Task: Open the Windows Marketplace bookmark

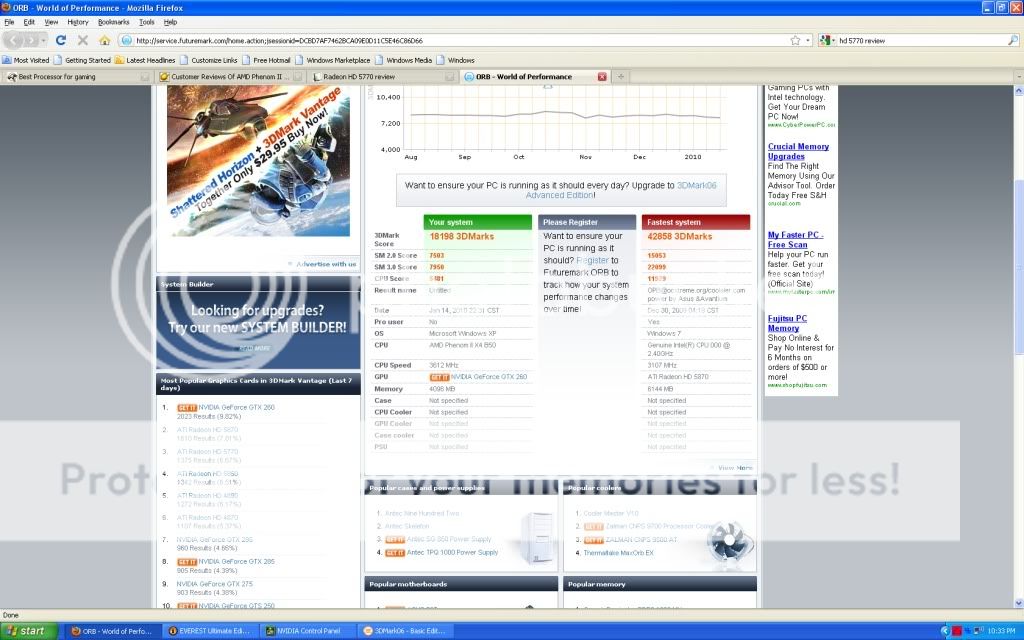Action: tap(333, 60)
